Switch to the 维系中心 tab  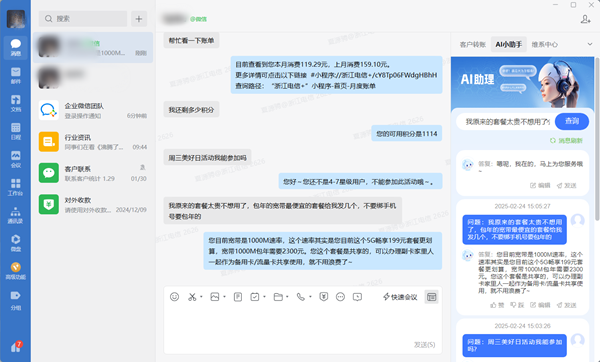pos(545,44)
